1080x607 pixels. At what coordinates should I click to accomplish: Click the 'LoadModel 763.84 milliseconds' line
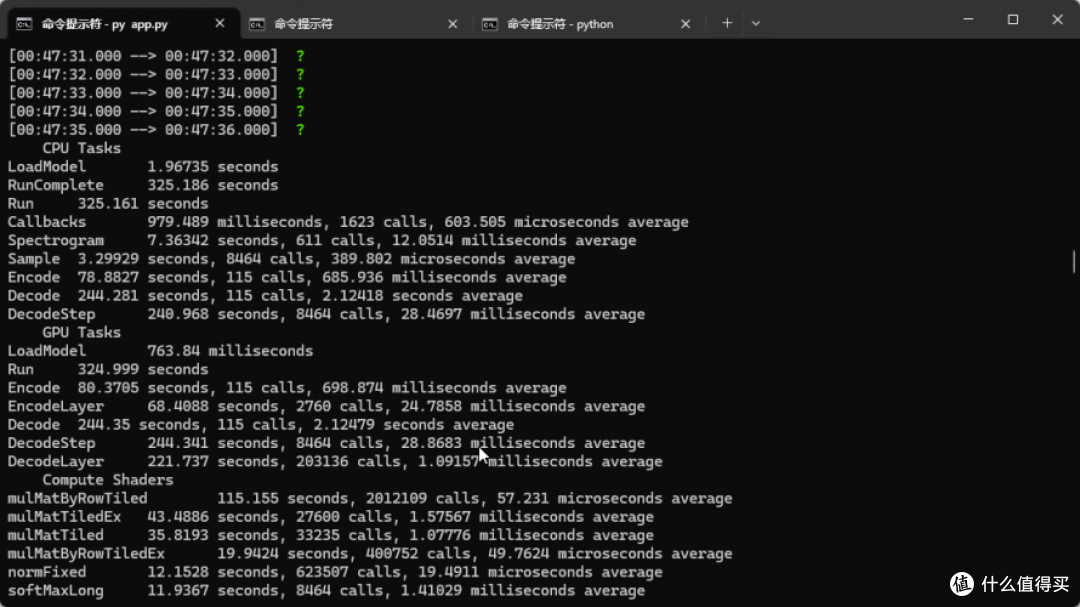click(160, 351)
